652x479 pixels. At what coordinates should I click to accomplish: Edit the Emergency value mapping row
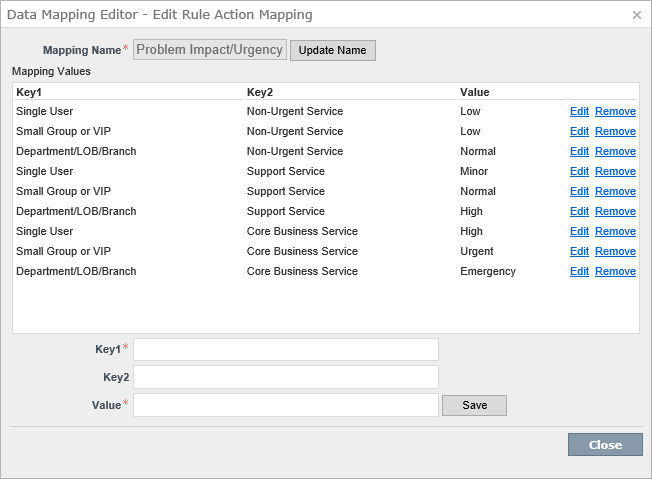(579, 271)
